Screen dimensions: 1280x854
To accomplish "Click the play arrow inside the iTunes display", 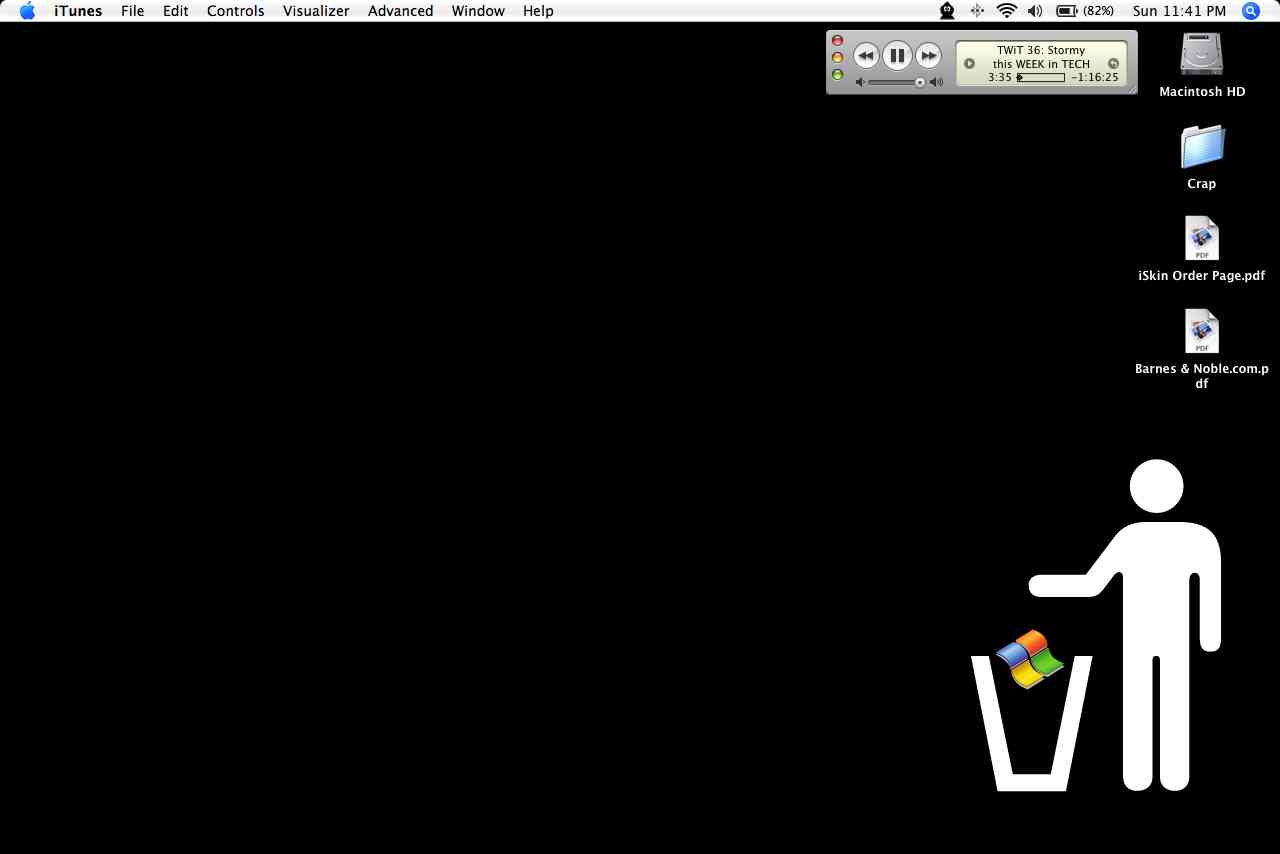I will (x=969, y=63).
